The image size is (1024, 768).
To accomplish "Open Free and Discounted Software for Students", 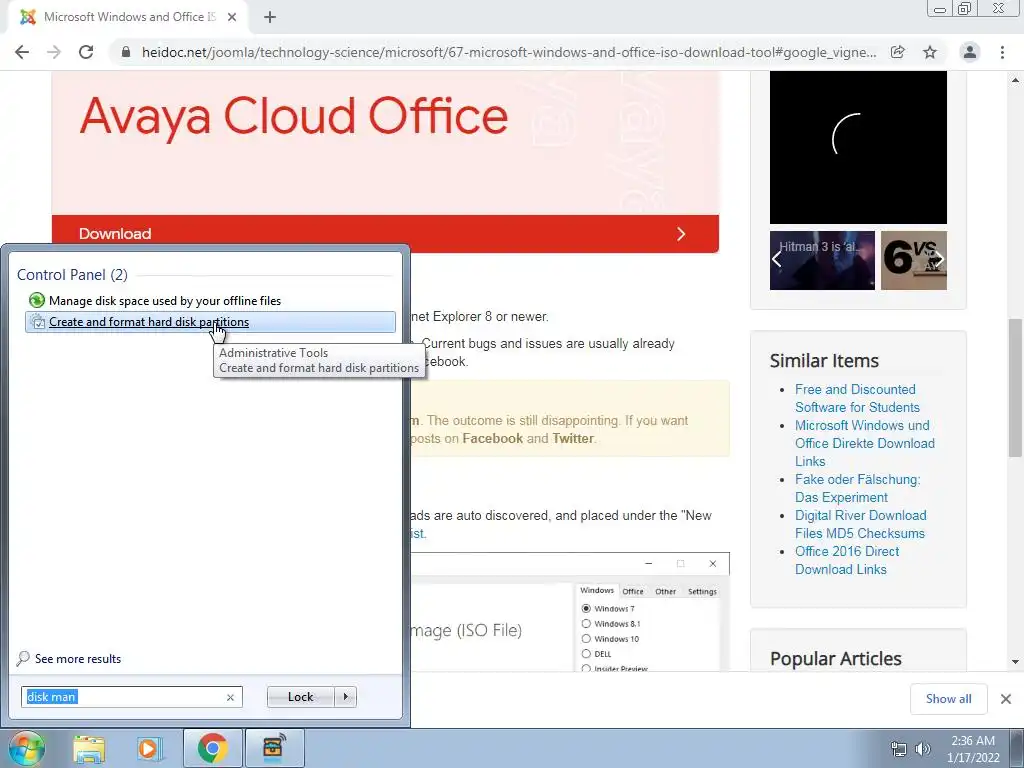I will 857,398.
